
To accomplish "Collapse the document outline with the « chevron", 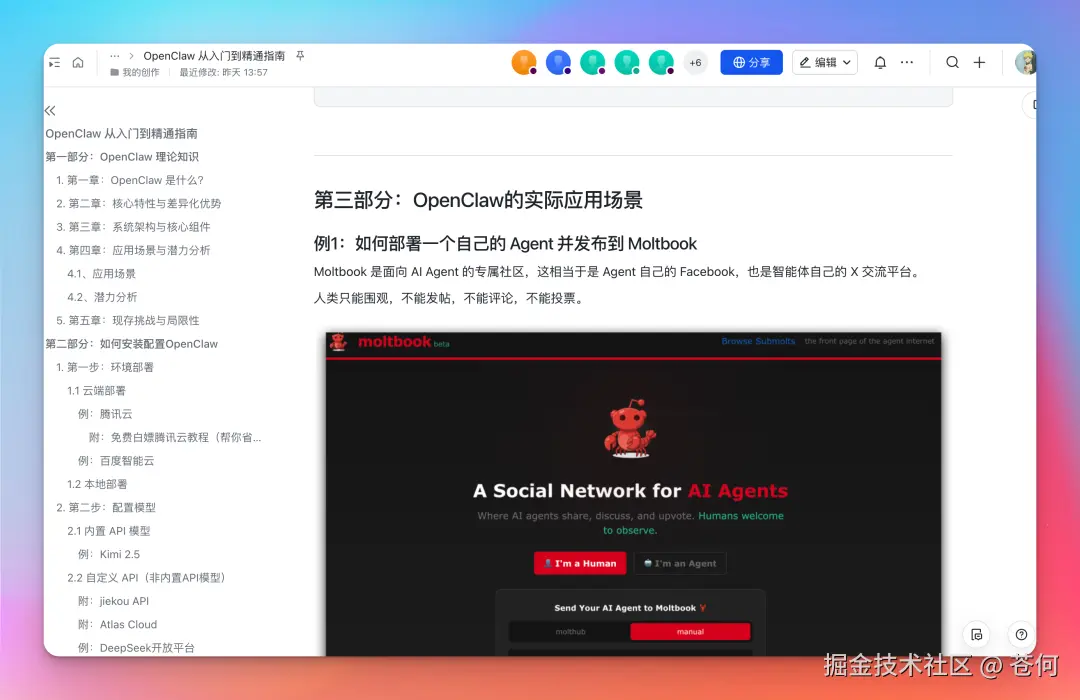I will pyautogui.click(x=50, y=111).
